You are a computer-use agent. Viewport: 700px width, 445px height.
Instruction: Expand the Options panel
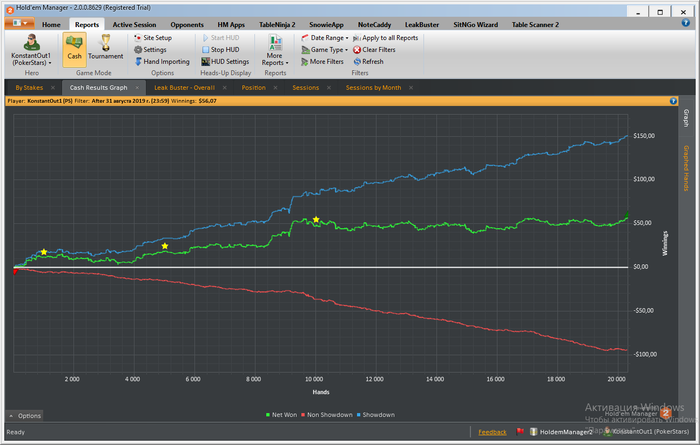[25, 416]
